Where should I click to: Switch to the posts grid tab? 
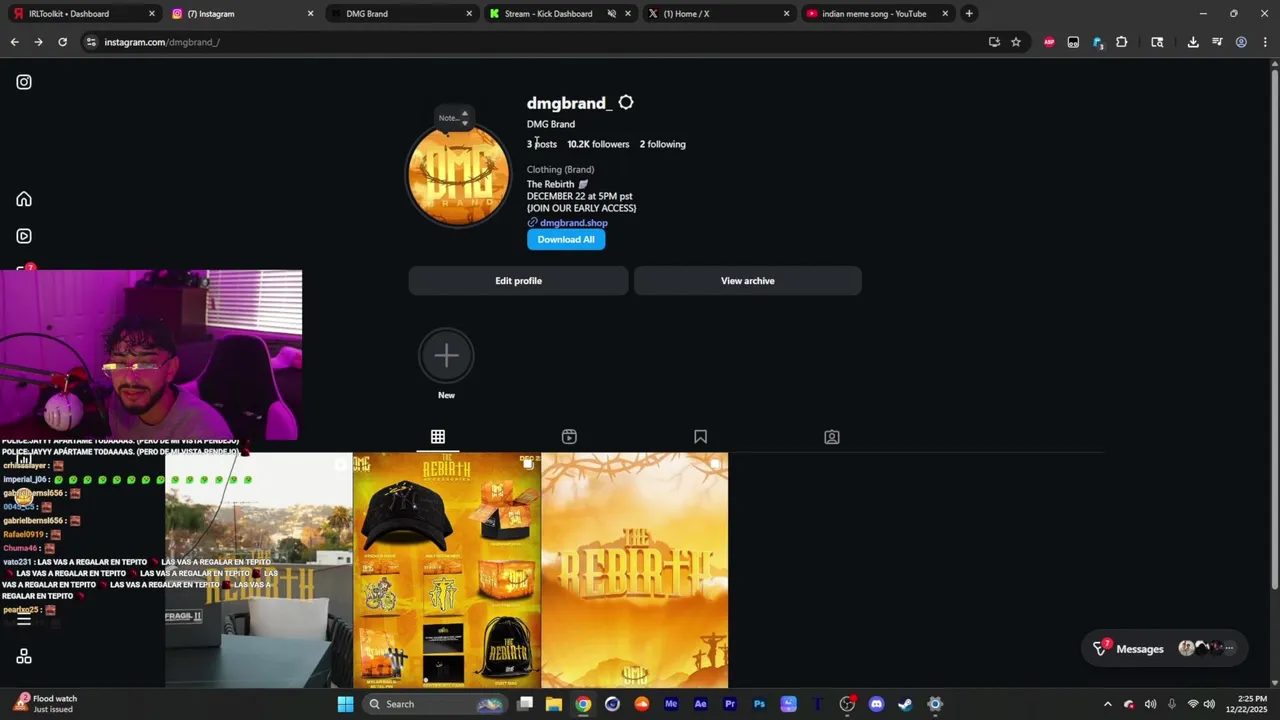(x=438, y=437)
